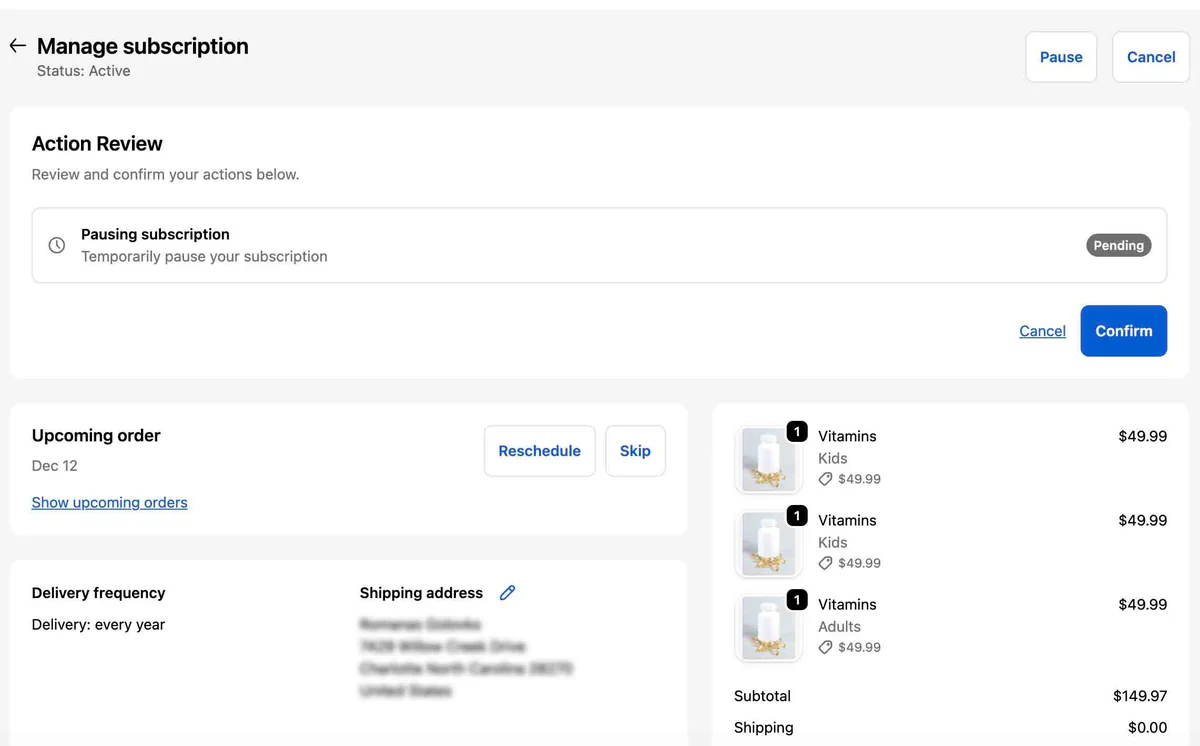The width and height of the screenshot is (1200, 746).
Task: Reschedule the upcoming order
Action: click(x=539, y=451)
